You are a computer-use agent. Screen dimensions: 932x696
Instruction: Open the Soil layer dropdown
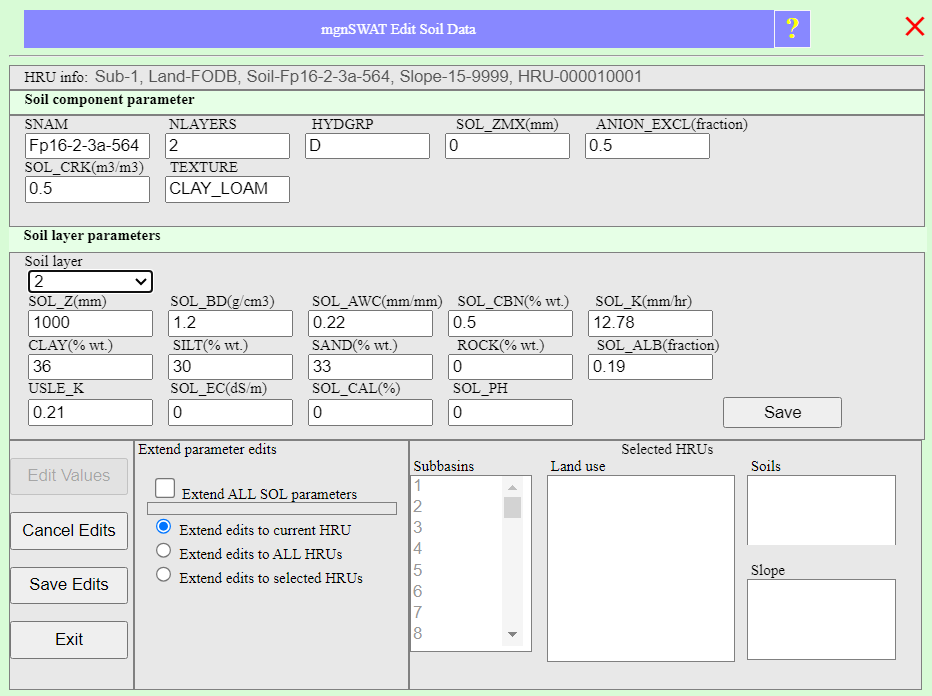coord(90,281)
